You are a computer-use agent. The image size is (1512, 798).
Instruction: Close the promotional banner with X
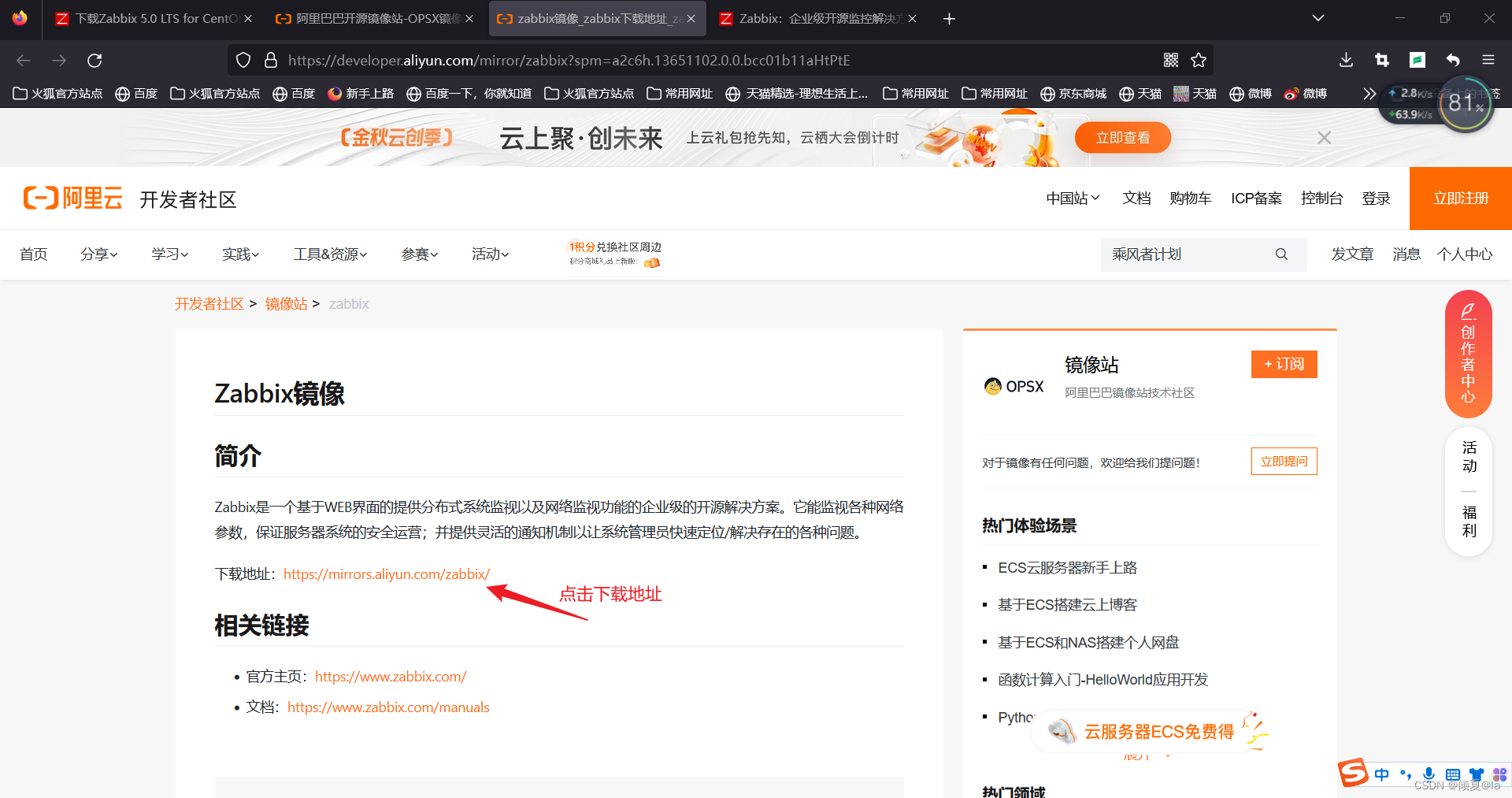coord(1324,138)
